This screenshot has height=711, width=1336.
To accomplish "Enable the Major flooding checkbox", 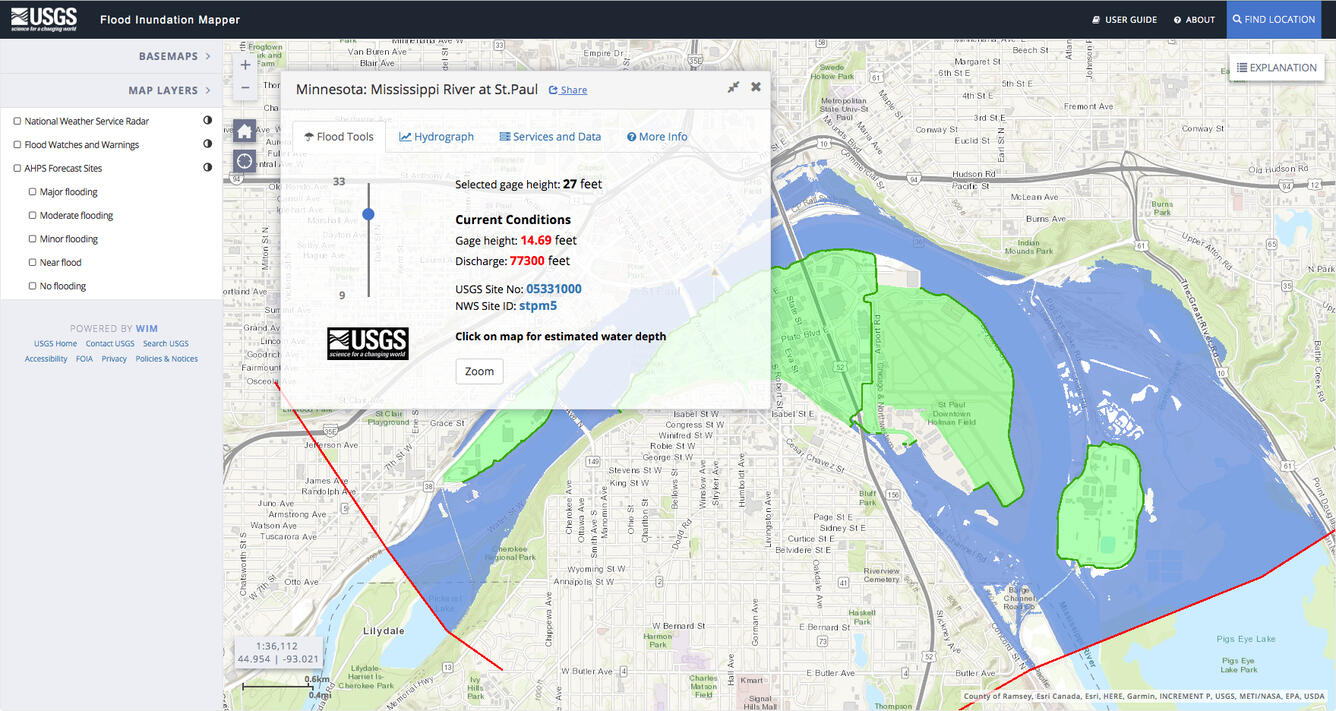I will 33,191.
